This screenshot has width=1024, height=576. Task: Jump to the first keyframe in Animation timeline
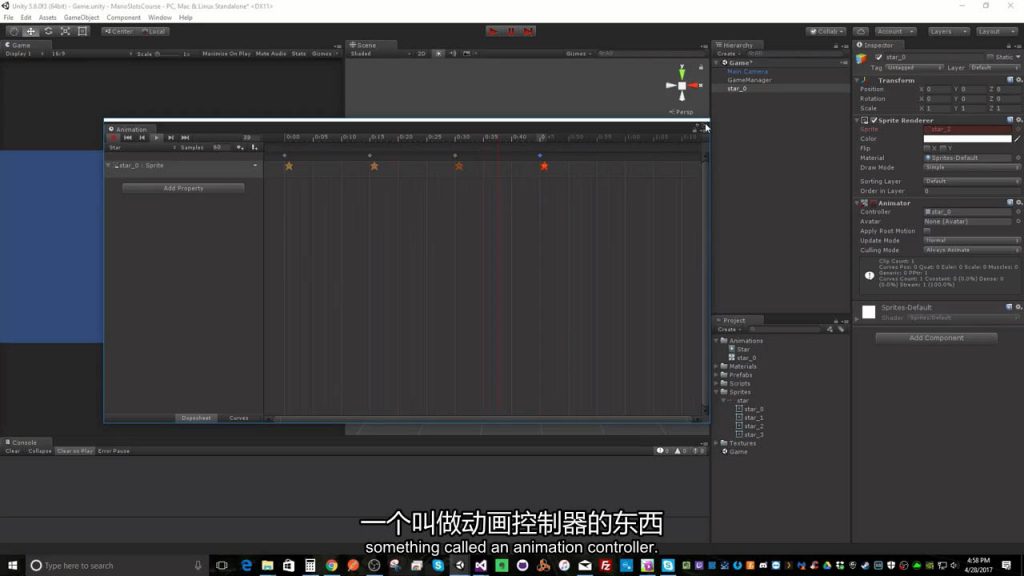pos(129,137)
